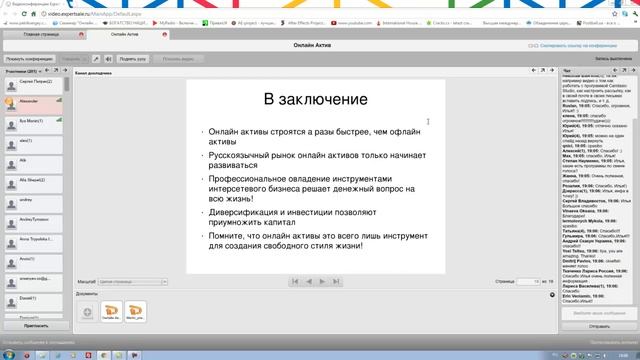Image resolution: width=640 pixels, height=360 pixels.
Task: Select participant andrey
Action: point(34,204)
